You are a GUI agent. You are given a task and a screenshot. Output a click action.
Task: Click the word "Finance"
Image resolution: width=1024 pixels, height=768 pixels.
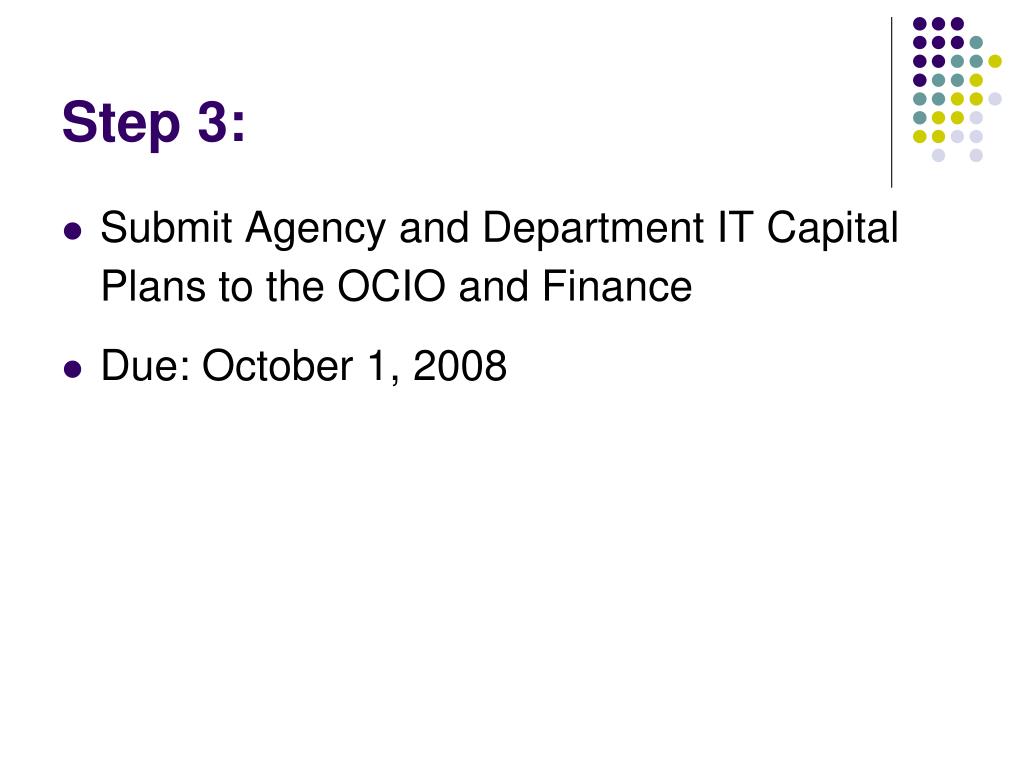[x=616, y=286]
